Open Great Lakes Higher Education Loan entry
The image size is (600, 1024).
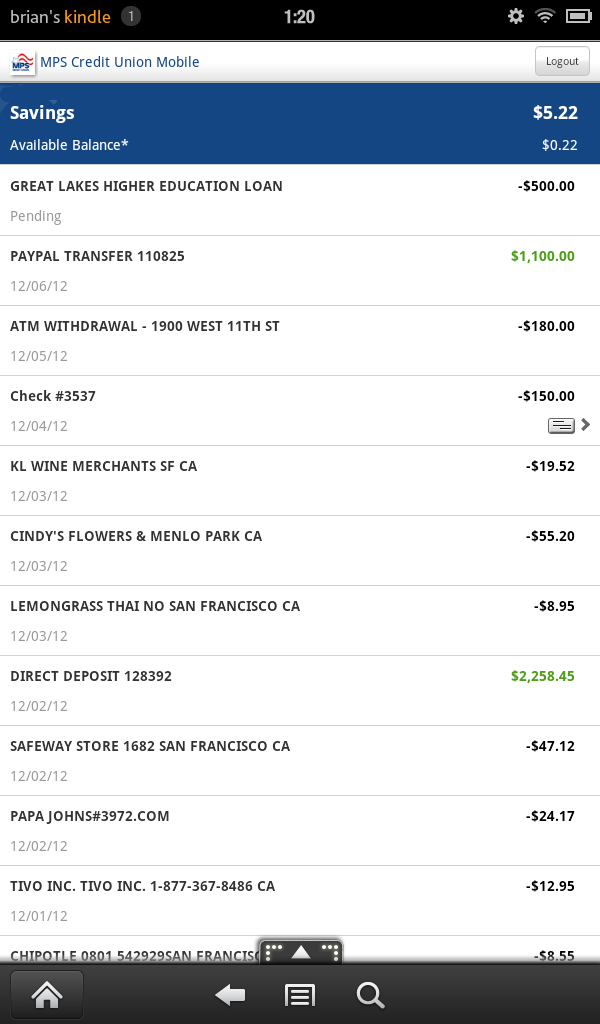pyautogui.click(x=300, y=200)
